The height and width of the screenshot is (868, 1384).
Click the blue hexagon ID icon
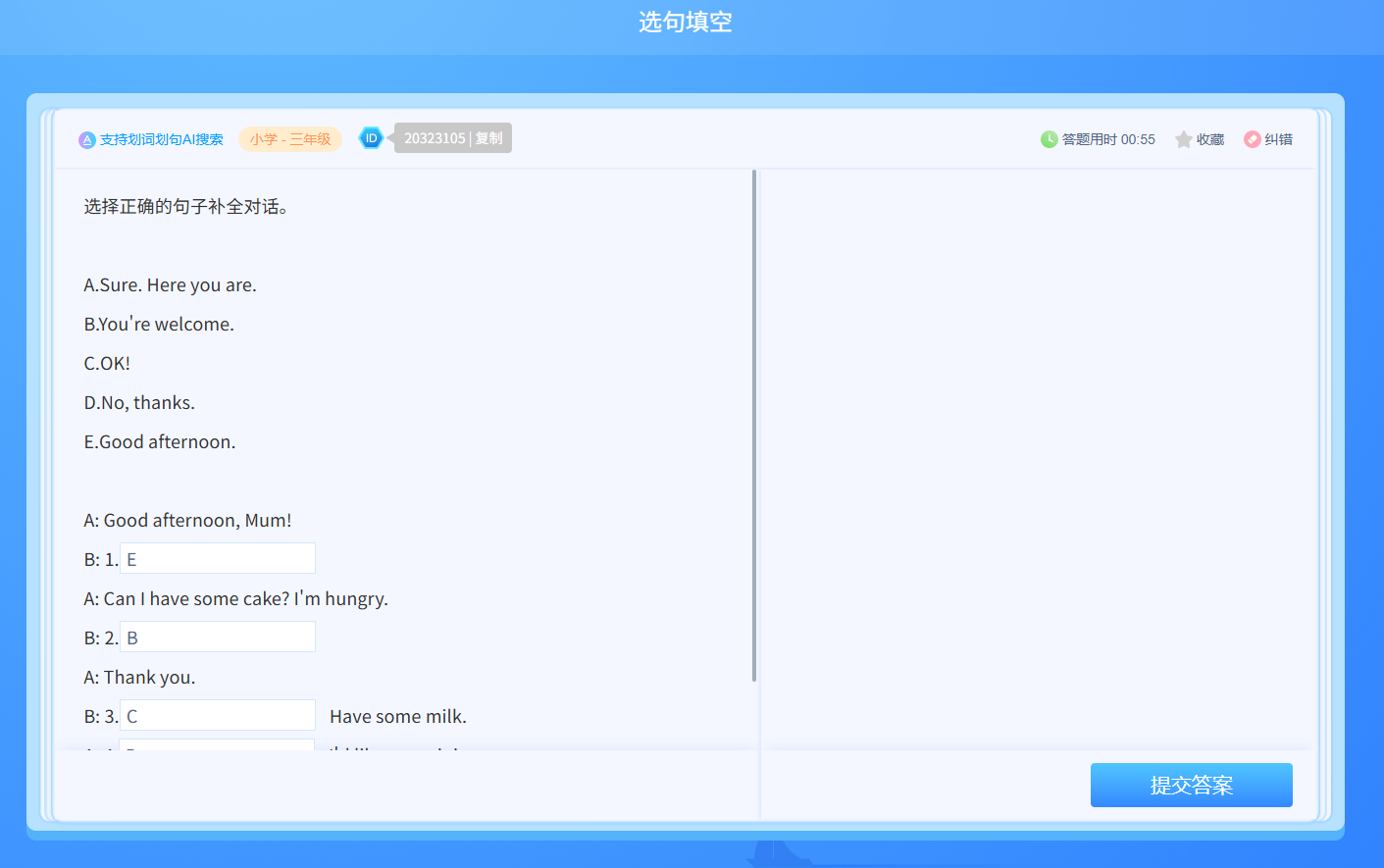(x=371, y=138)
